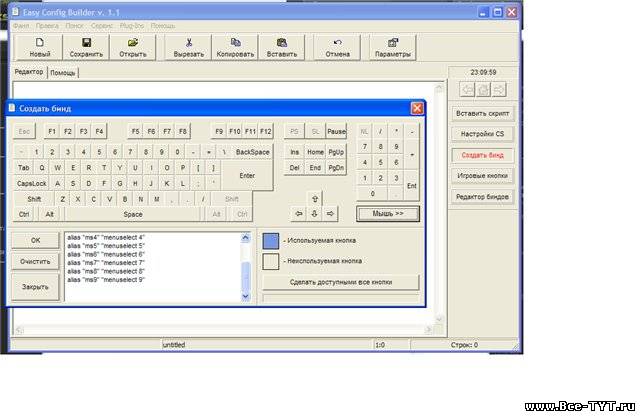Click the W key on the virtual keyboard
640x416 pixels.
coord(58,168)
